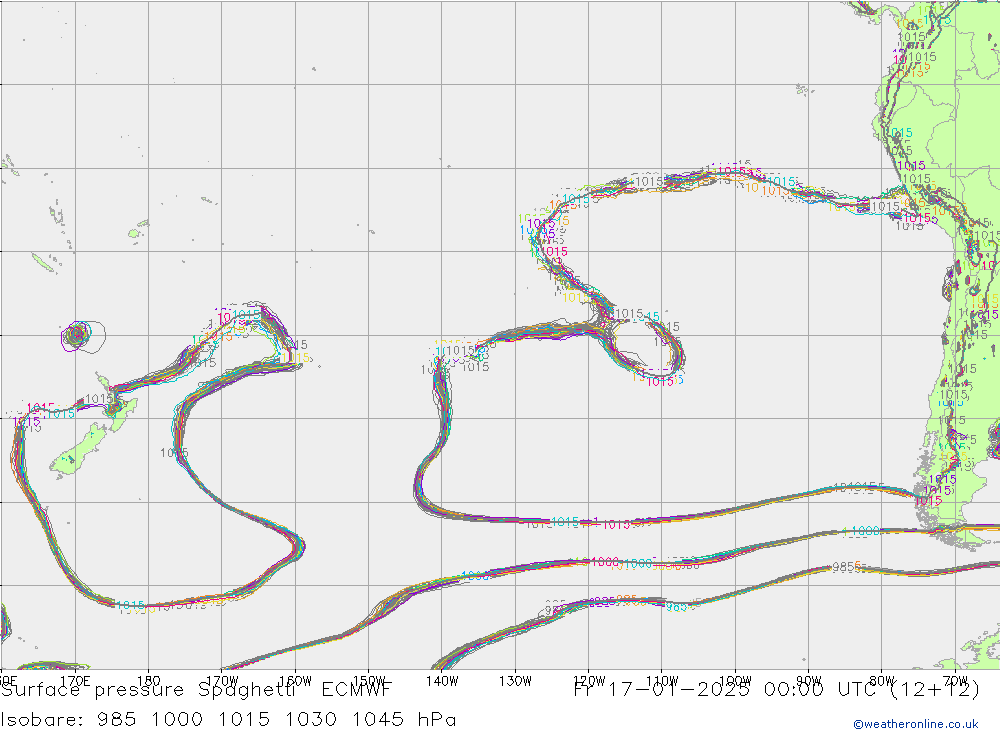Screen dimensions: 1000x733
Task: Click the 'Surface pressure Spaghetti ECMWF' title text
Action: coord(196,690)
